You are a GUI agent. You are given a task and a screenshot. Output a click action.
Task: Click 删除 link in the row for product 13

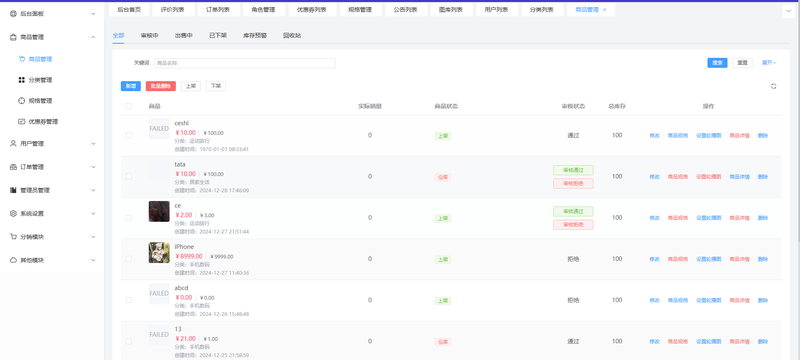click(x=763, y=342)
